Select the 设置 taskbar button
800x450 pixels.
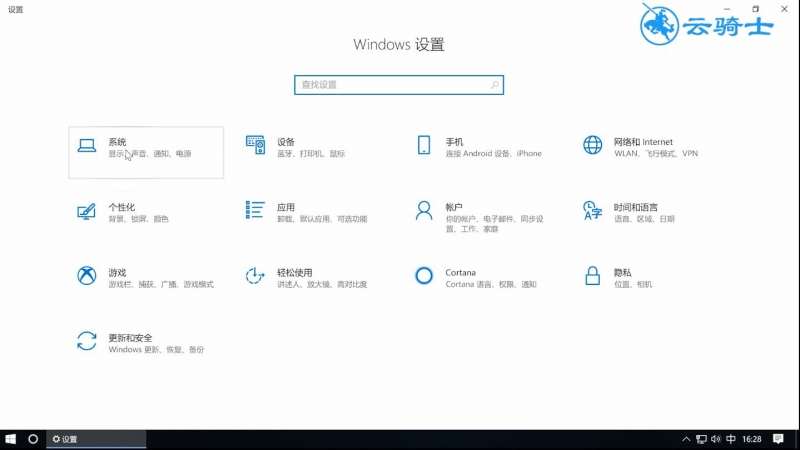tap(96, 439)
